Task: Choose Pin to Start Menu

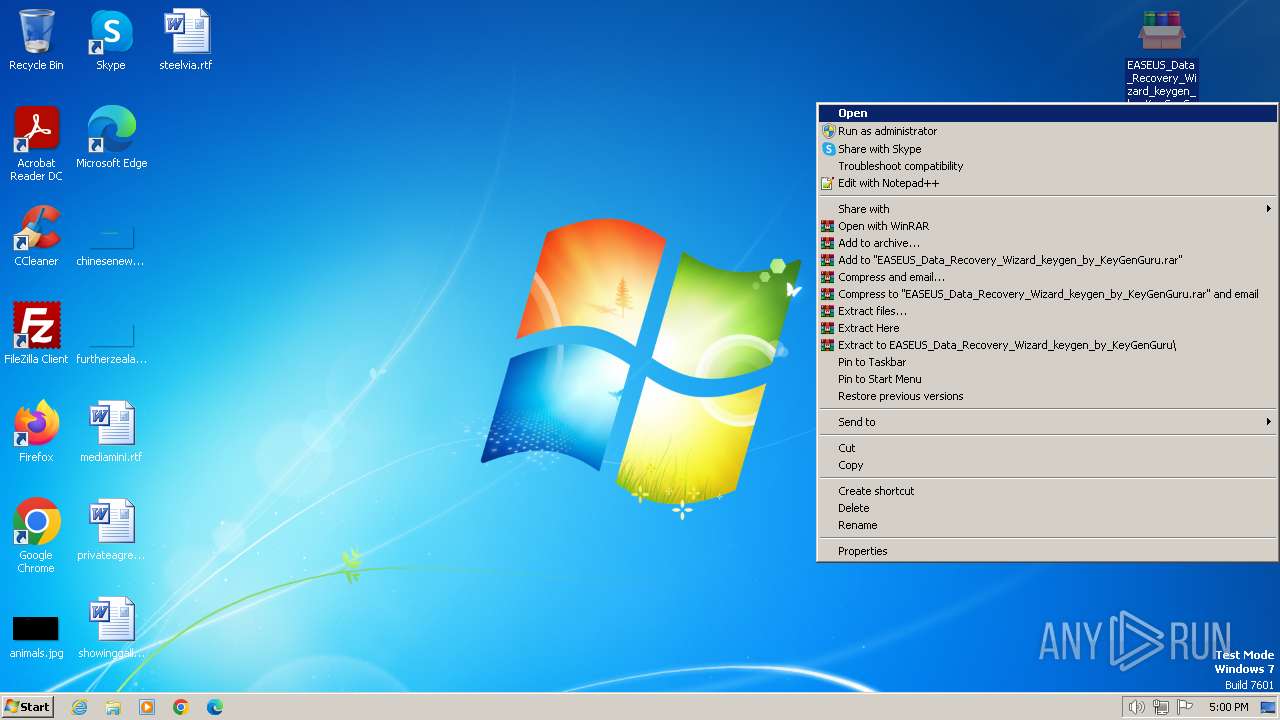Action: (x=1047, y=379)
